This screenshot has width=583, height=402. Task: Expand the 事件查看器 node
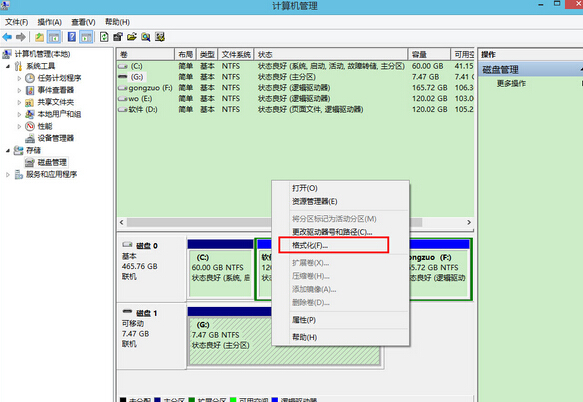point(19,90)
